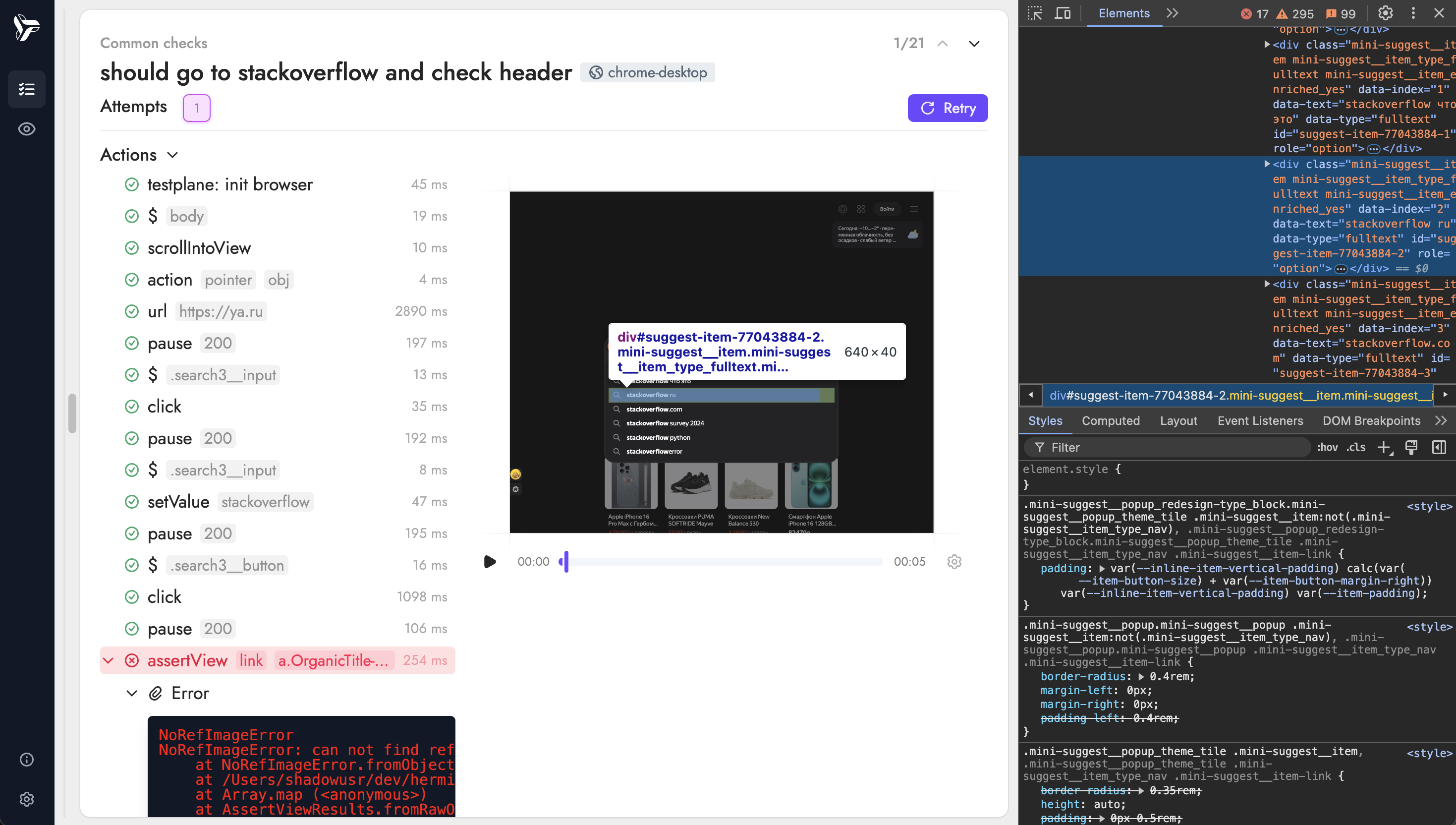
Task: Toggle the .cls element classes panel
Action: coord(1356,448)
